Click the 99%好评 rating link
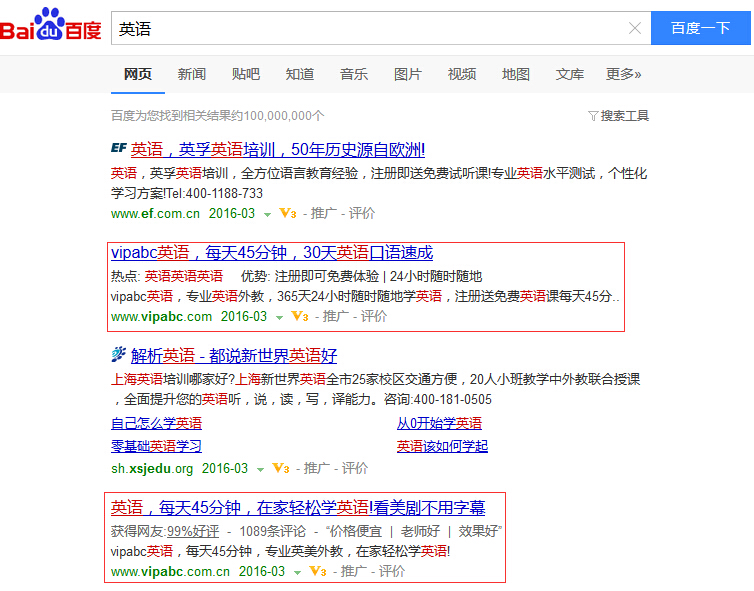This screenshot has height=591, width=754. click(x=193, y=530)
